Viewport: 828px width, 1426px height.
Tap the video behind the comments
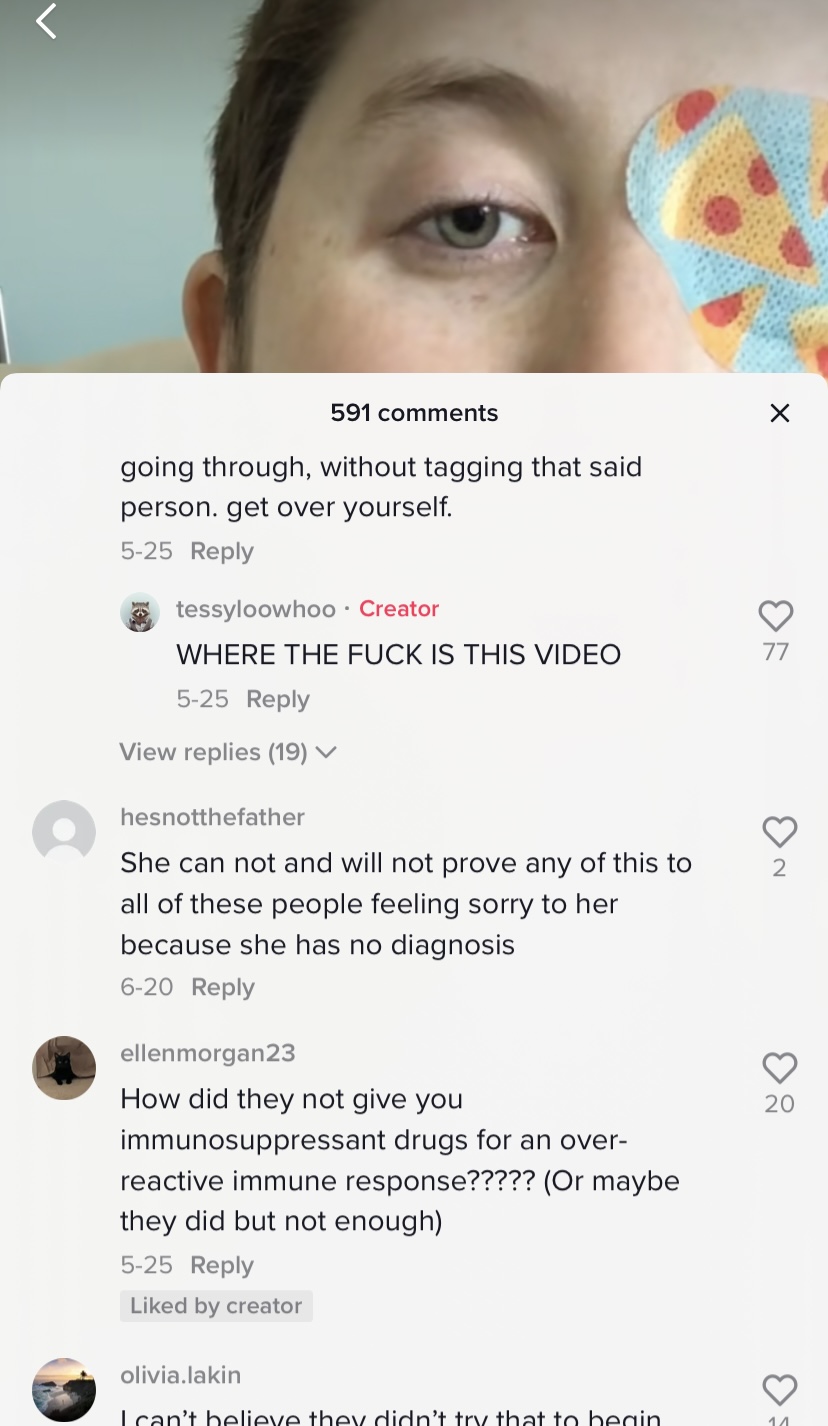[x=414, y=186]
